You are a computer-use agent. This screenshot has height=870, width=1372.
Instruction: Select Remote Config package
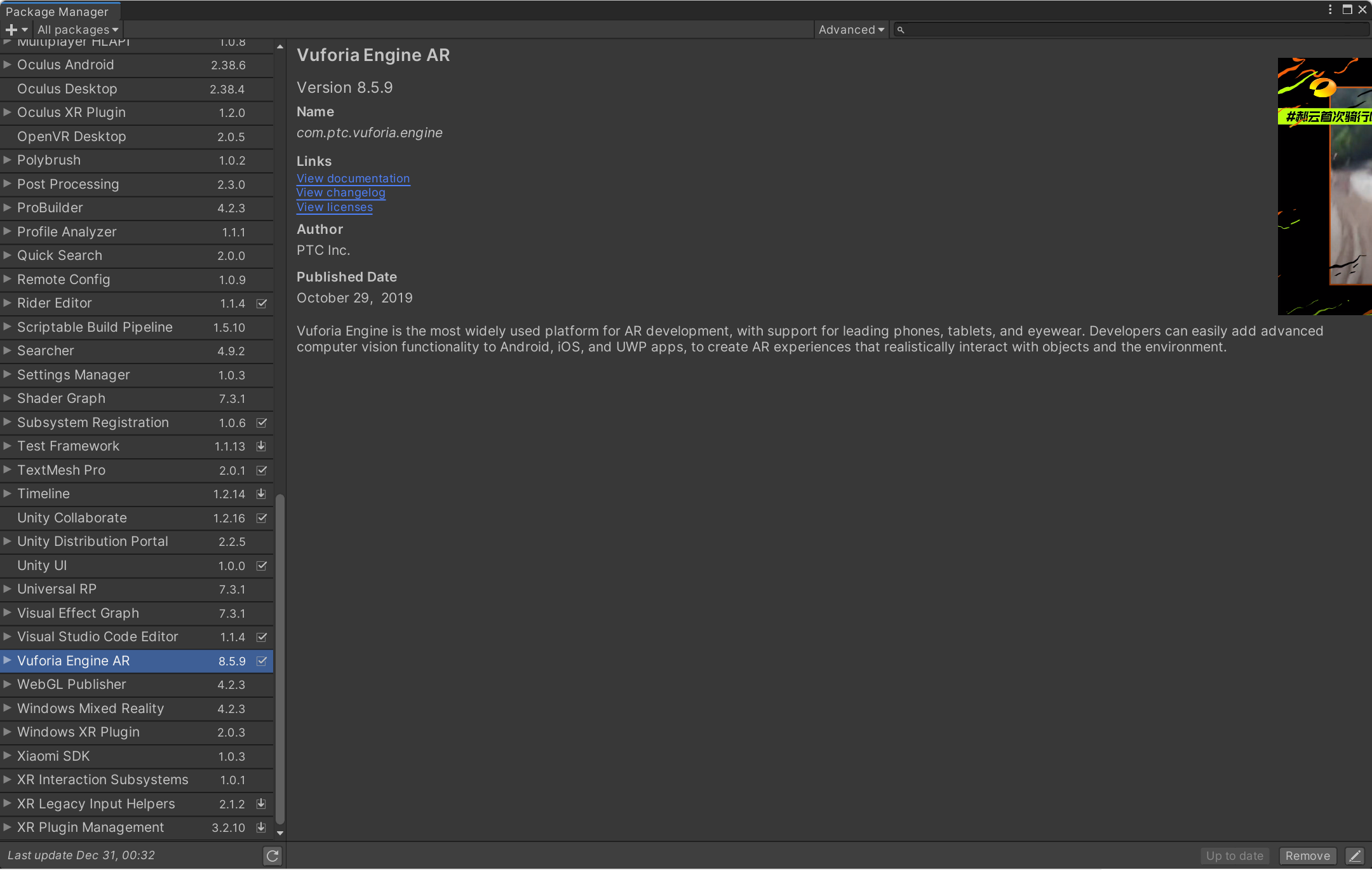(137, 280)
